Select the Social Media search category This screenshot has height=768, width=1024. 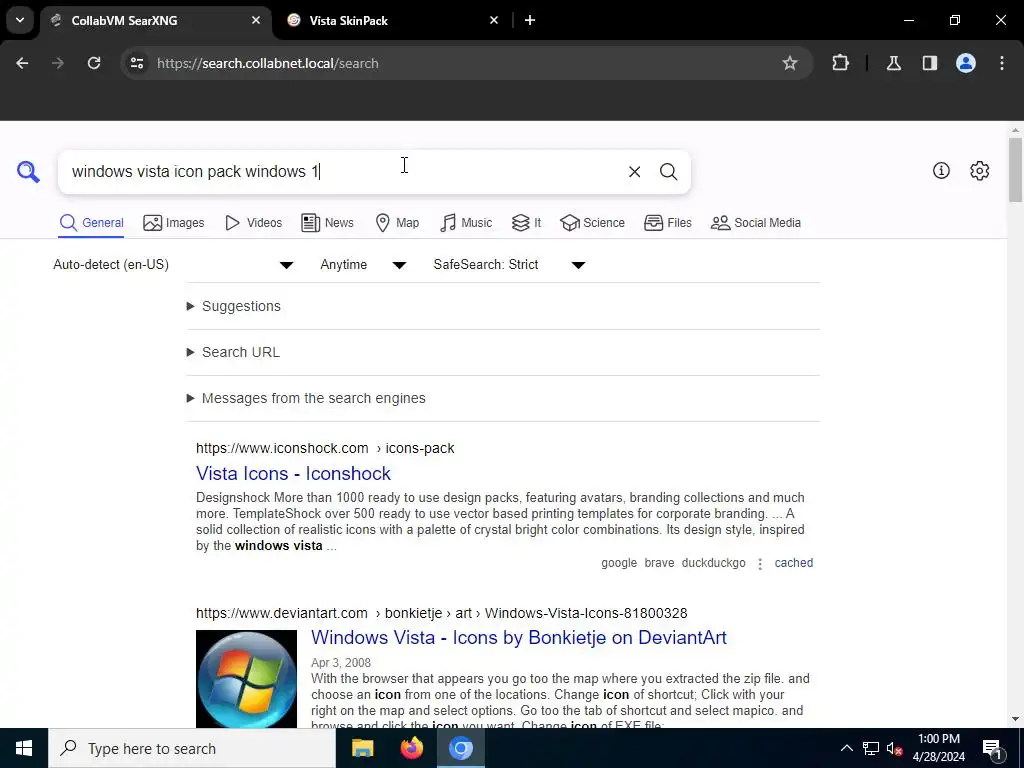[x=756, y=223]
